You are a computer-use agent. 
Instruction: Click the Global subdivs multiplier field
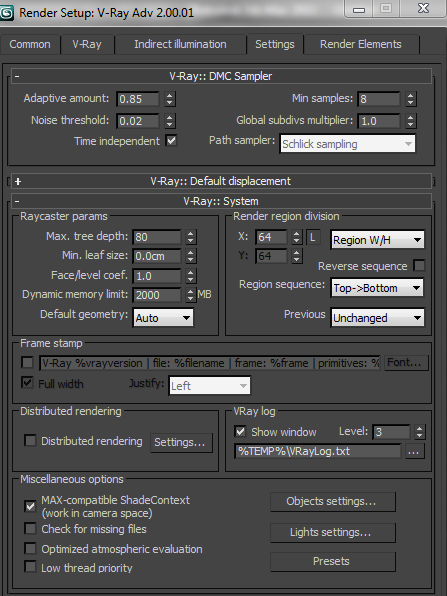[379, 121]
